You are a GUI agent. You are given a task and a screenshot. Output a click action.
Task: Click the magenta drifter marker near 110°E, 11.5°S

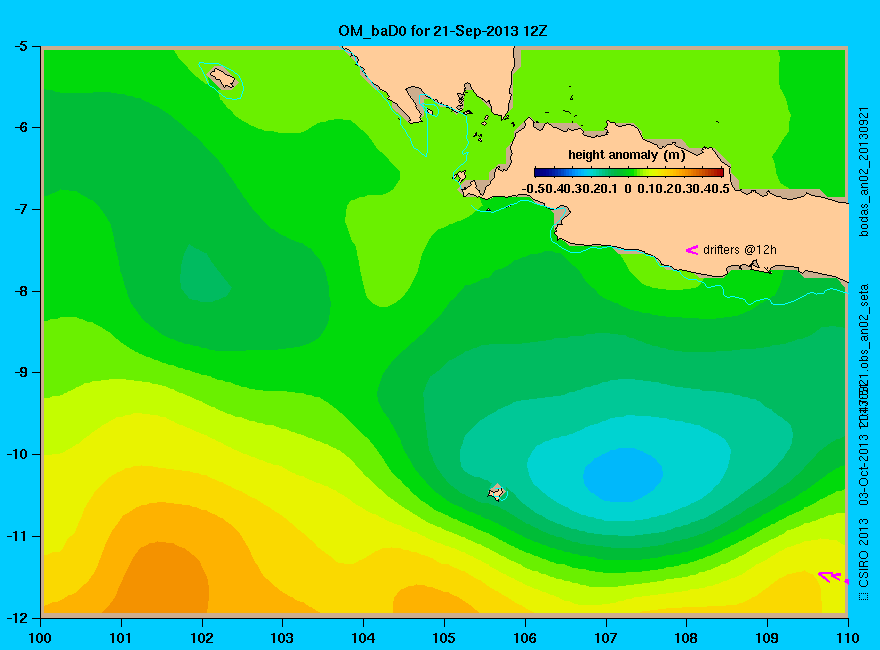coord(833,577)
